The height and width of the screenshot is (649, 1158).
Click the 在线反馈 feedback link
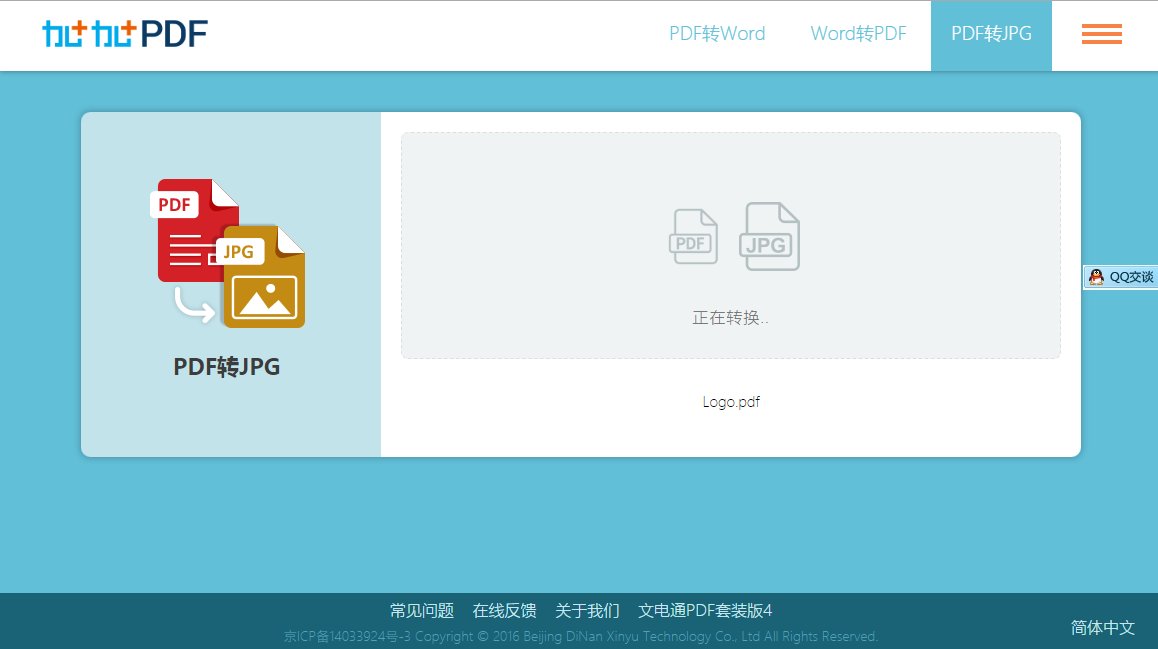click(x=505, y=610)
